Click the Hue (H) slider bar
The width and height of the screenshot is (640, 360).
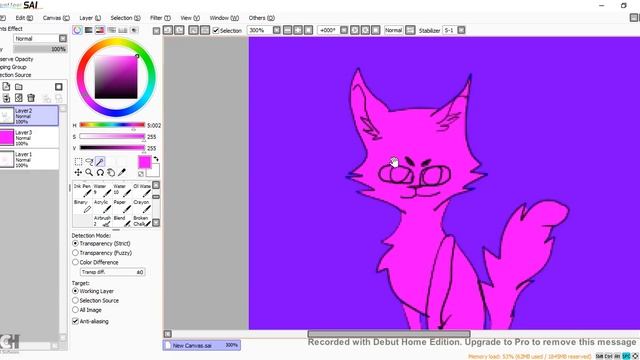(112, 125)
